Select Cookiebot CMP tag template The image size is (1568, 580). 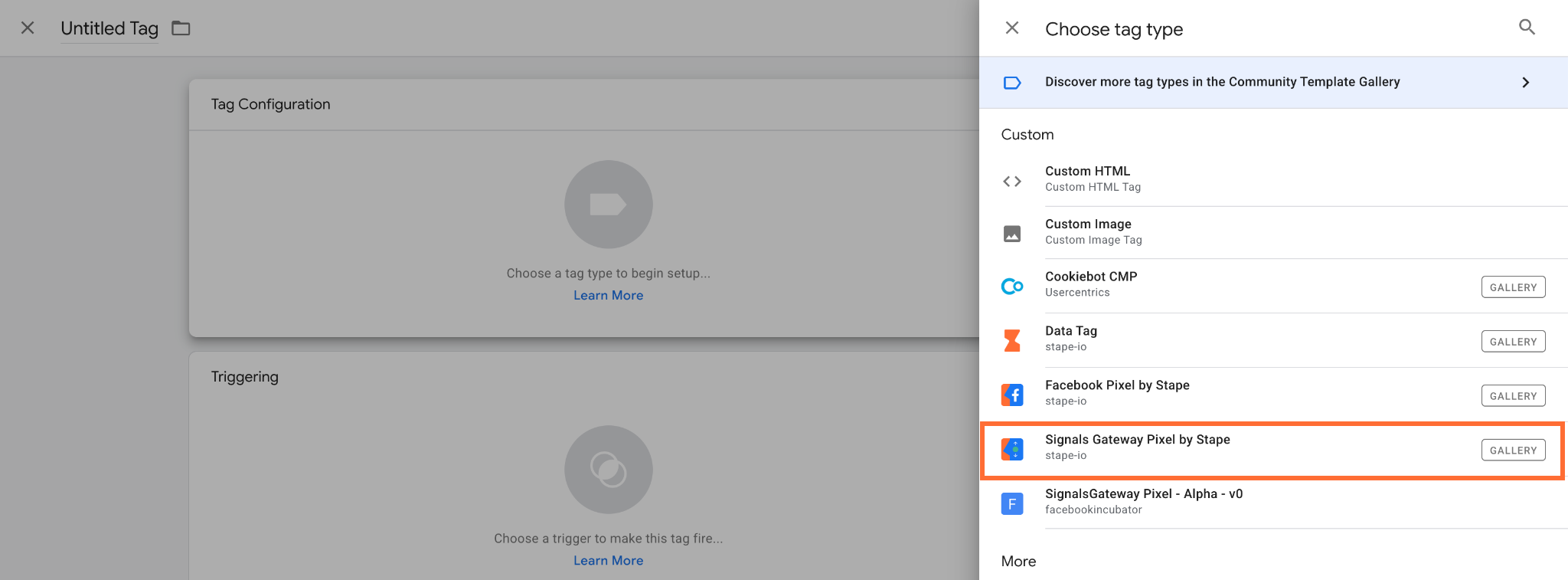tap(1273, 286)
